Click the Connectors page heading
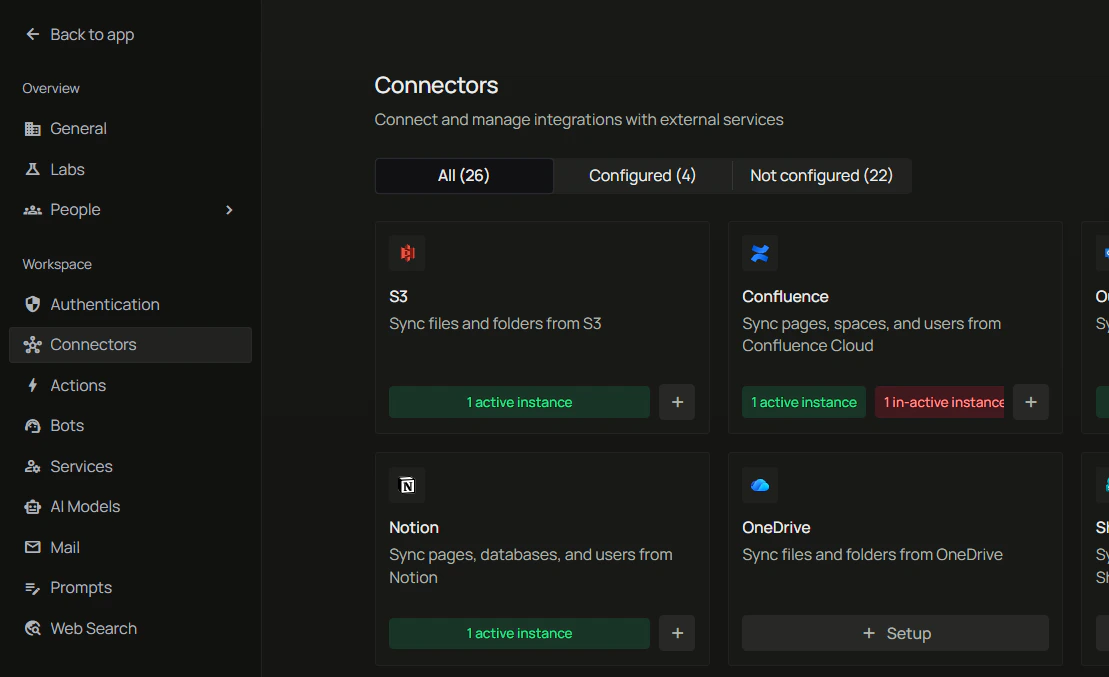 coord(436,86)
